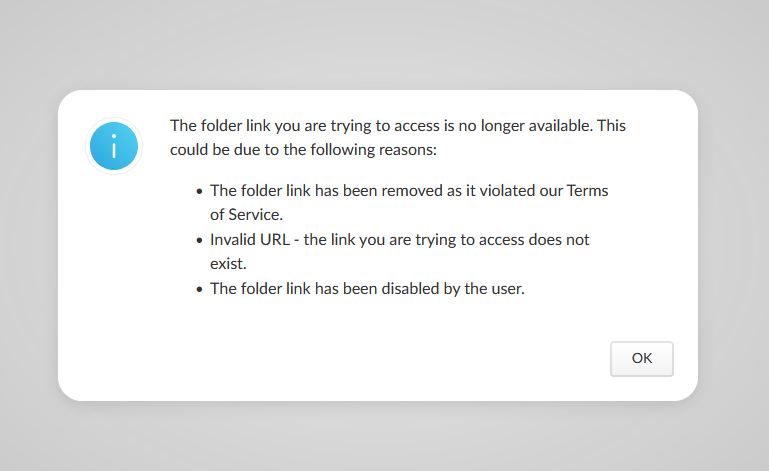Click the bullet dot before 'removed' reason
The height and width of the screenshot is (471, 769).
point(199,191)
